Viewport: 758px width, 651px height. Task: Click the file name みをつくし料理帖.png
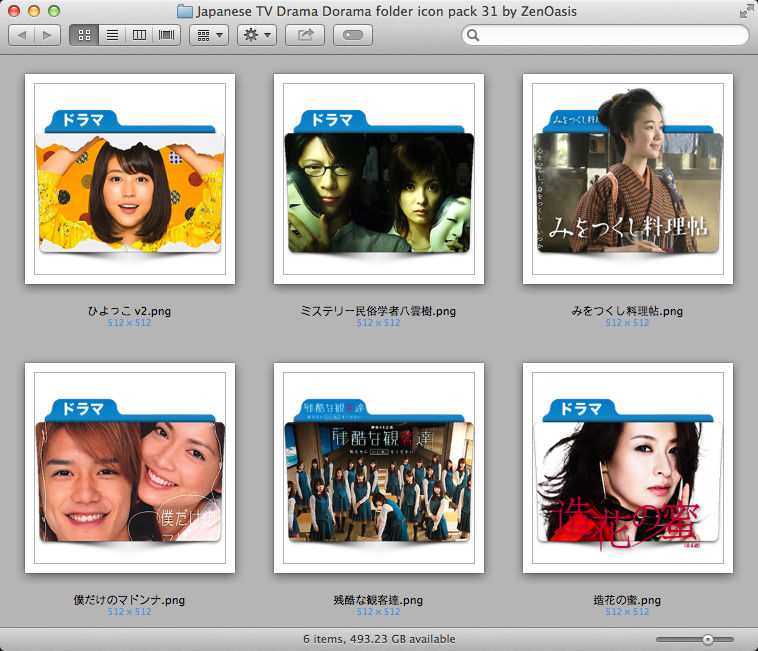[x=627, y=311]
